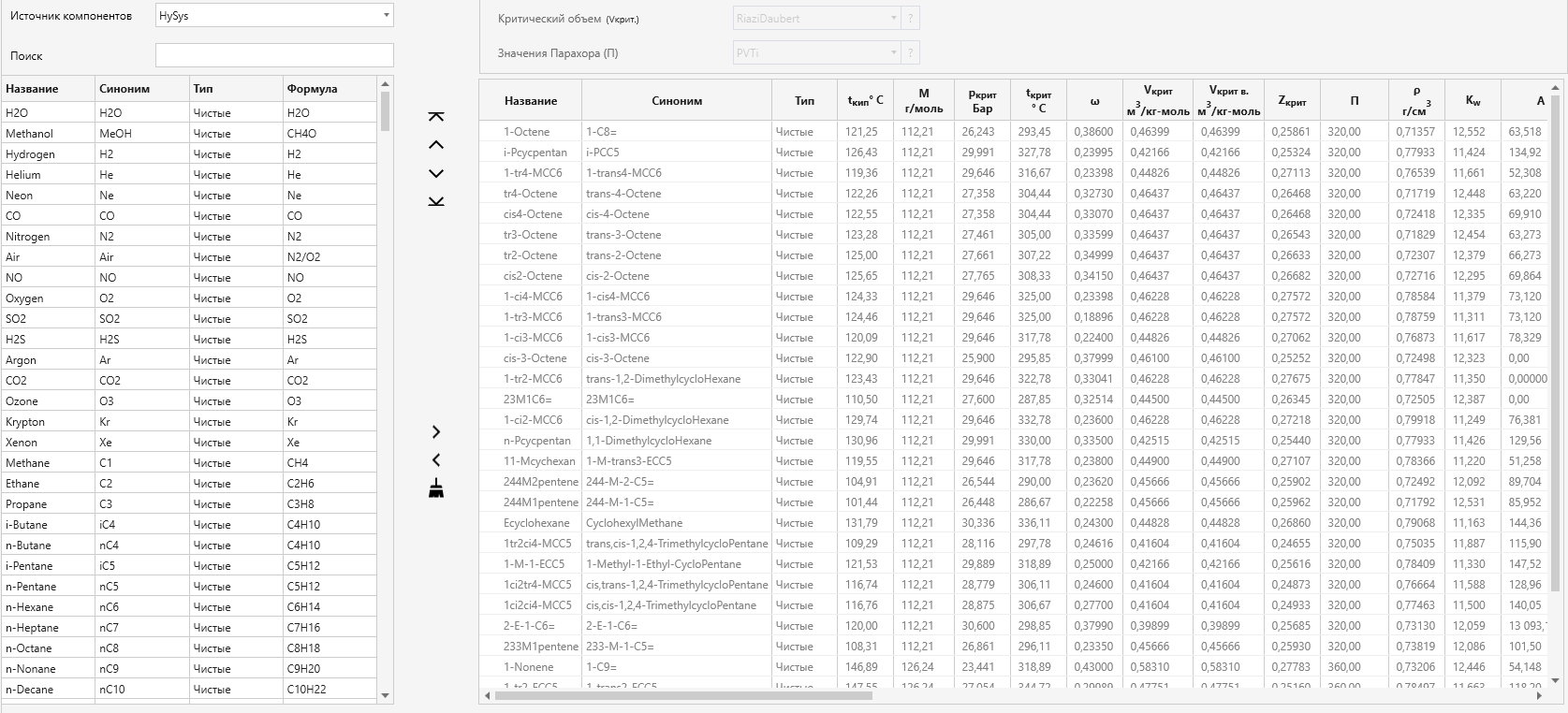Image resolution: width=1568 pixels, height=713 pixels.
Task: Sort left list by Тип column
Action: 236,89
